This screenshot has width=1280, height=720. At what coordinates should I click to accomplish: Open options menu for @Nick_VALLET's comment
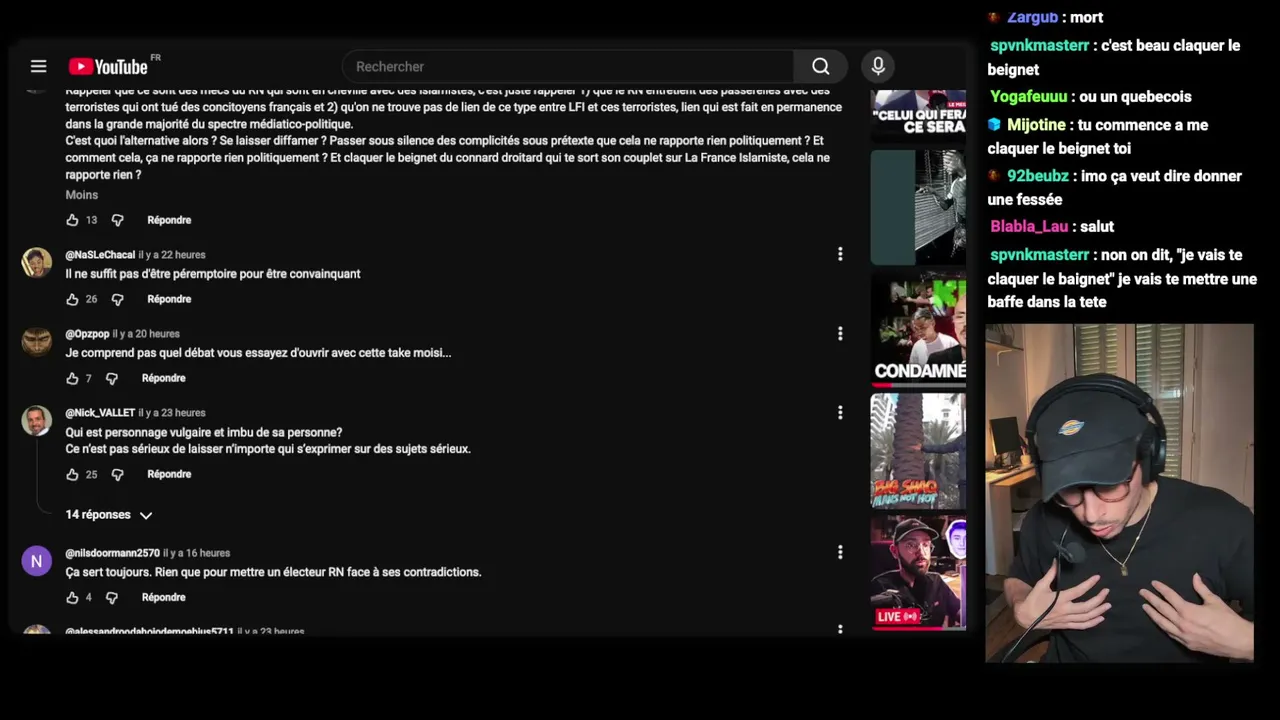[x=840, y=412]
